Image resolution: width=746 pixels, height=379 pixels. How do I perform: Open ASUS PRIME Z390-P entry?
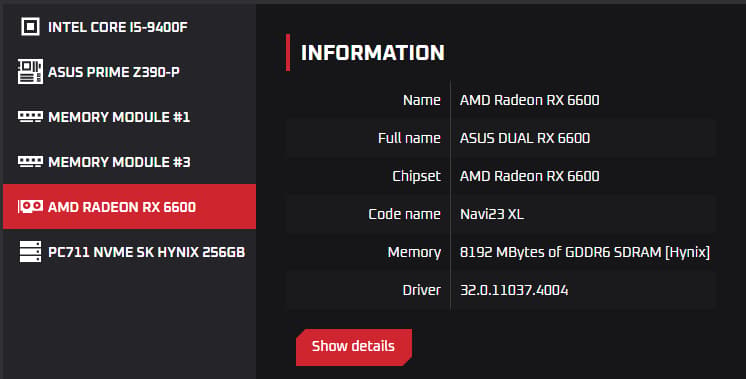[x=129, y=72]
